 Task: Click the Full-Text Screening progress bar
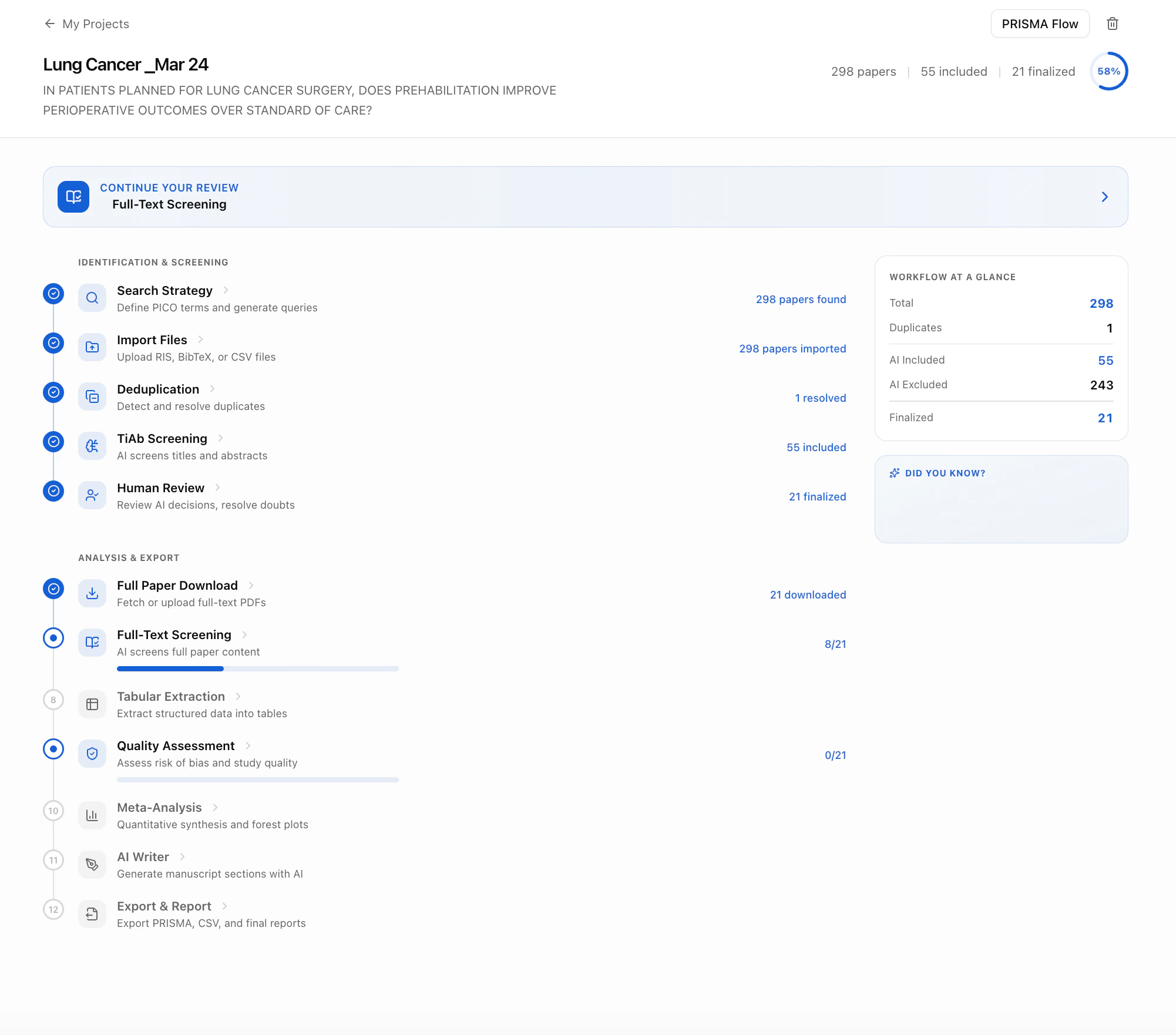tap(257, 669)
